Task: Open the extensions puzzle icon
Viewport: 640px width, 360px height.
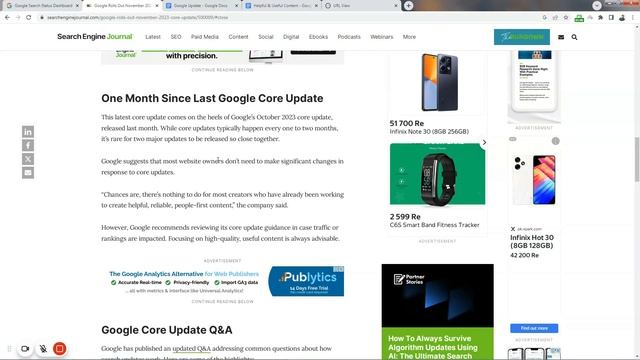Action: 600,18
